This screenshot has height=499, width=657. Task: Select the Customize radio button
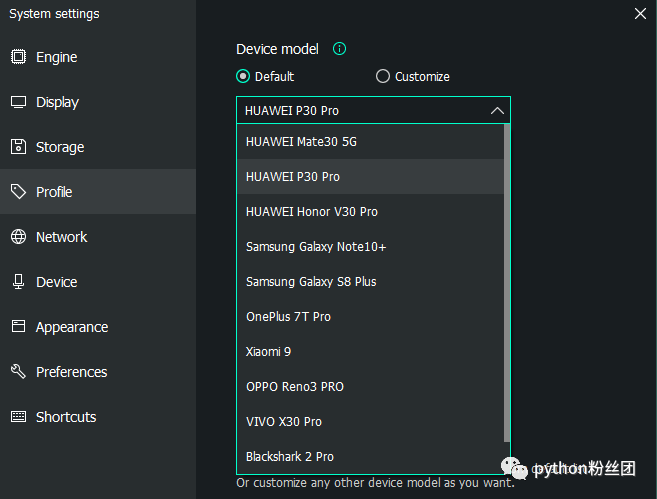[383, 76]
